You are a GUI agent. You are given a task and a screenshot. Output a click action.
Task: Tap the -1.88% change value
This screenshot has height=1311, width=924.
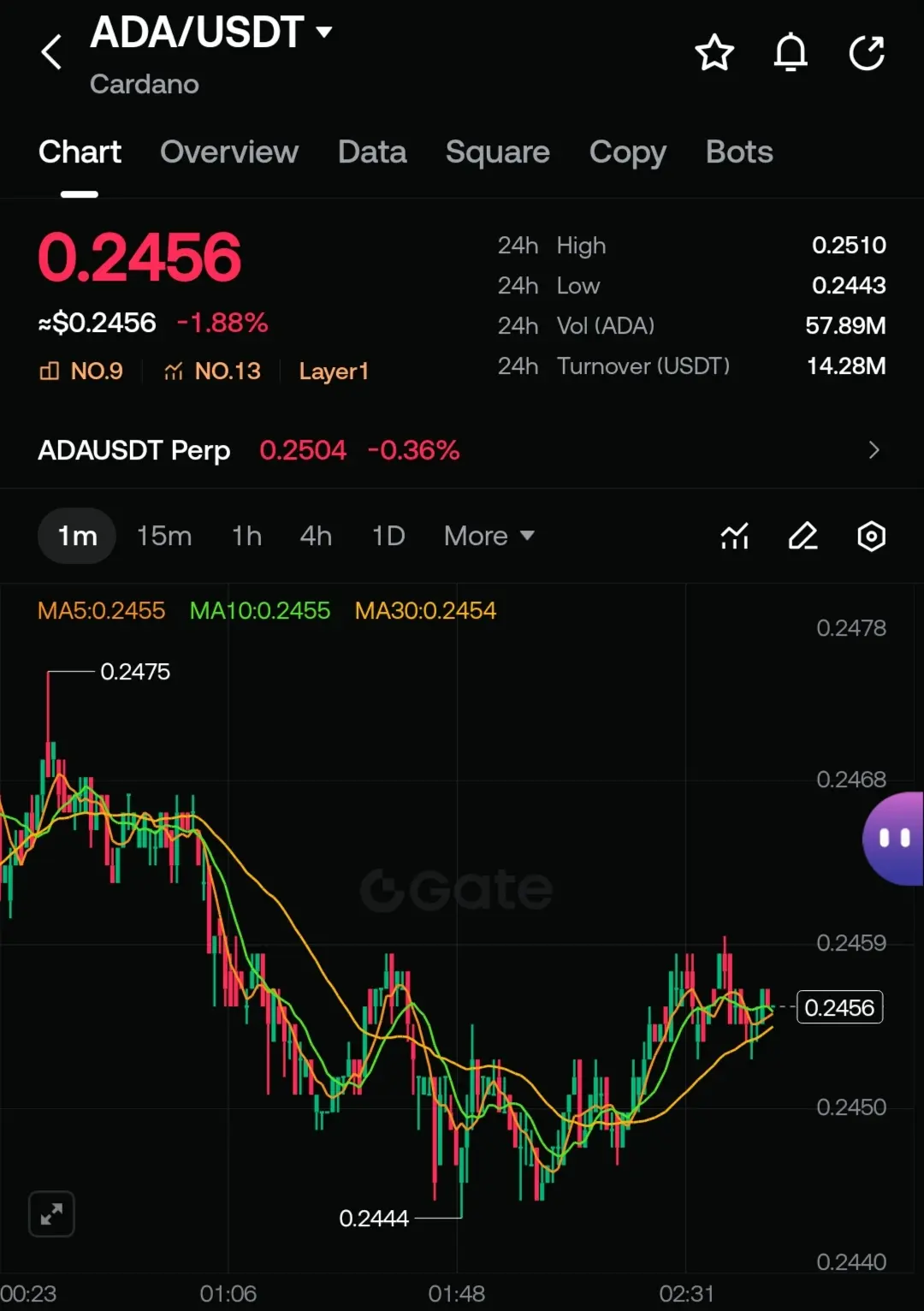pos(222,323)
